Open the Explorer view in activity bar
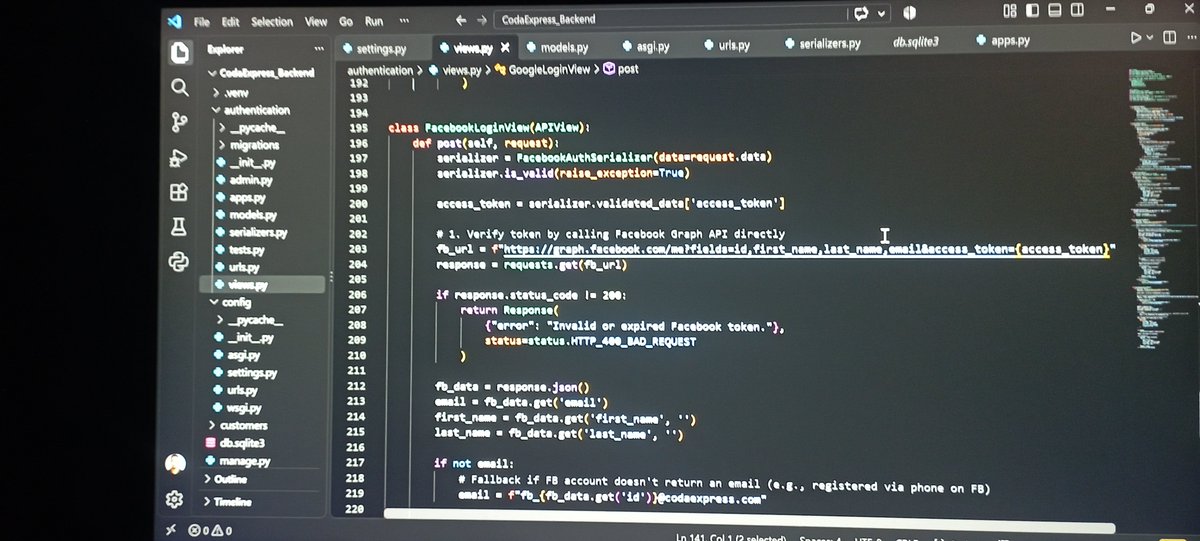Image resolution: width=1200 pixels, height=541 pixels. [179, 51]
